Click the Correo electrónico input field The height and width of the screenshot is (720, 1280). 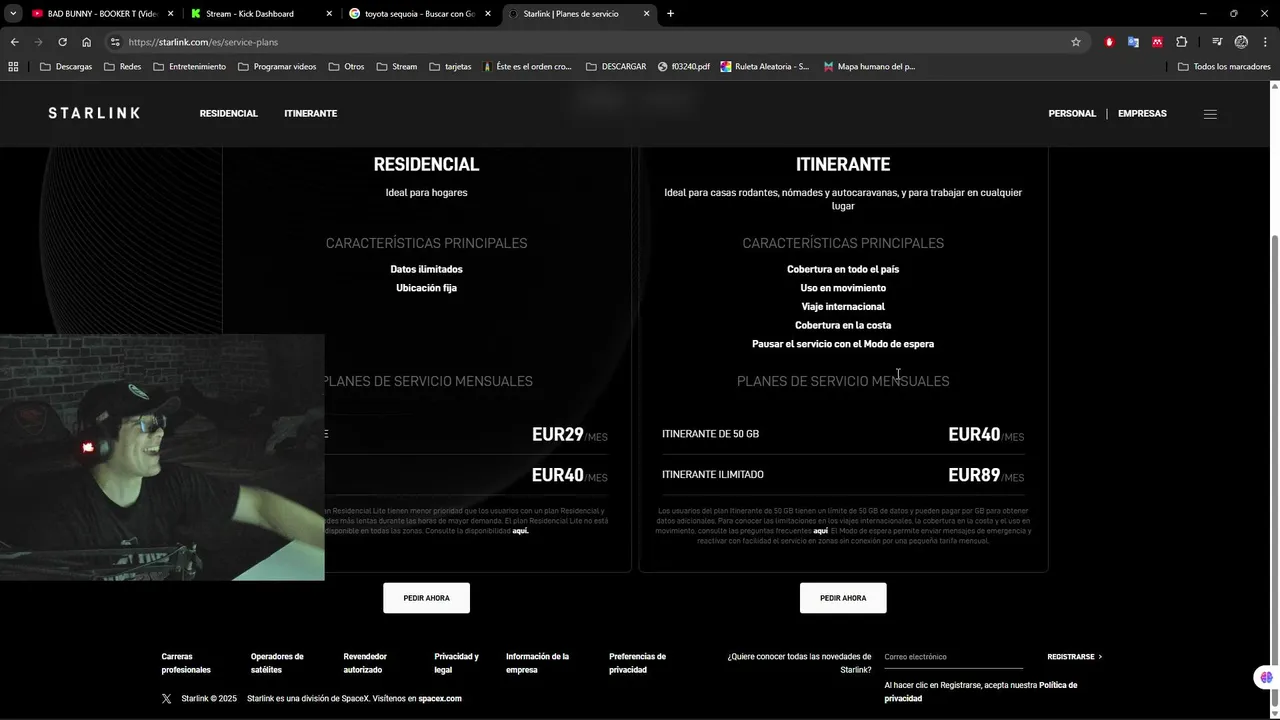(x=953, y=657)
